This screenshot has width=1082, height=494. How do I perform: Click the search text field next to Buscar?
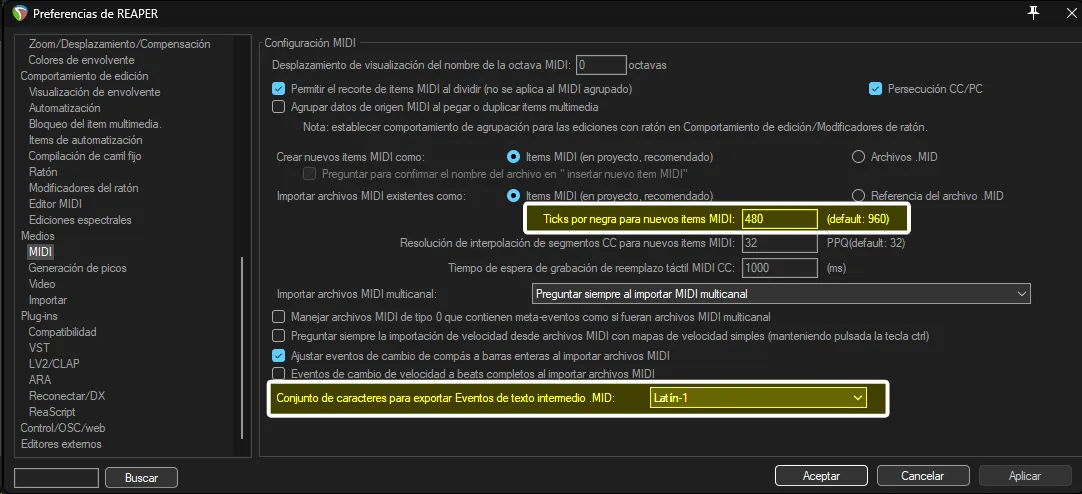tap(57, 477)
